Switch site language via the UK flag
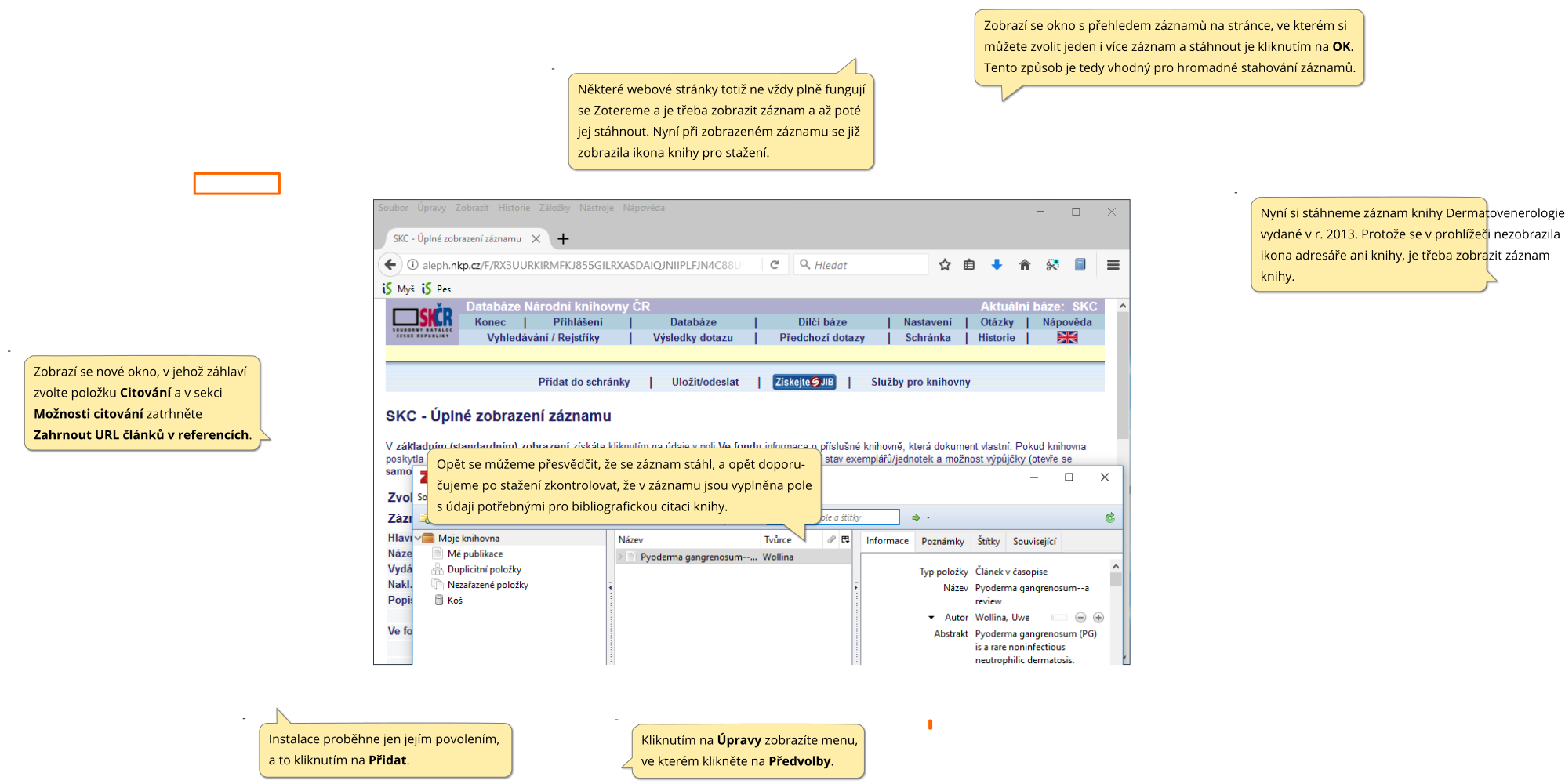 [1067, 337]
